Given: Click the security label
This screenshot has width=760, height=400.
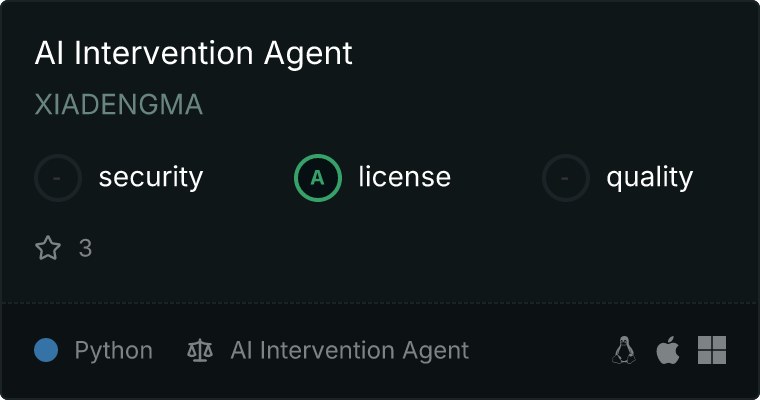Looking at the screenshot, I should 150,178.
